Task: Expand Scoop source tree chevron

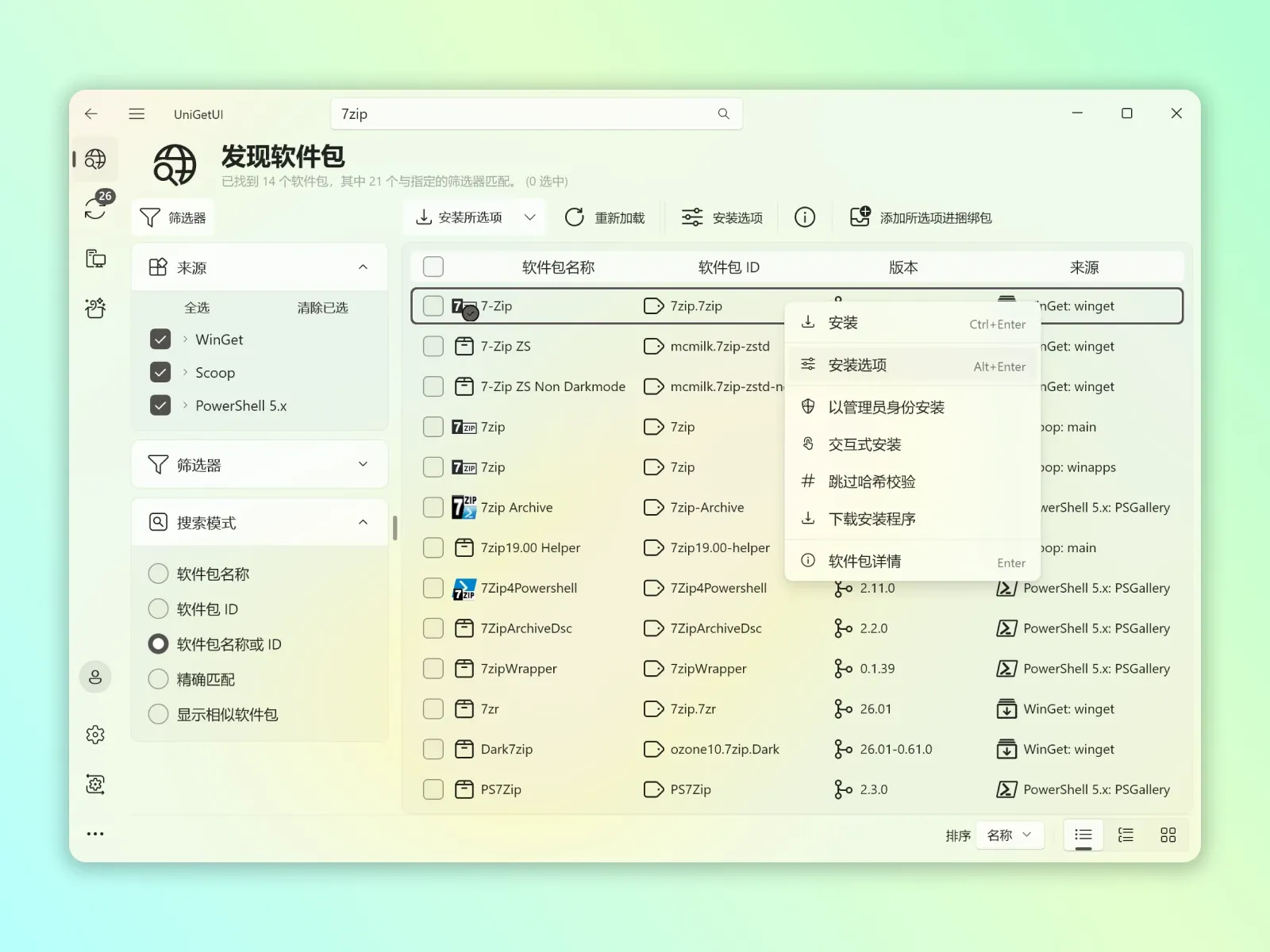Action: pyautogui.click(x=185, y=372)
